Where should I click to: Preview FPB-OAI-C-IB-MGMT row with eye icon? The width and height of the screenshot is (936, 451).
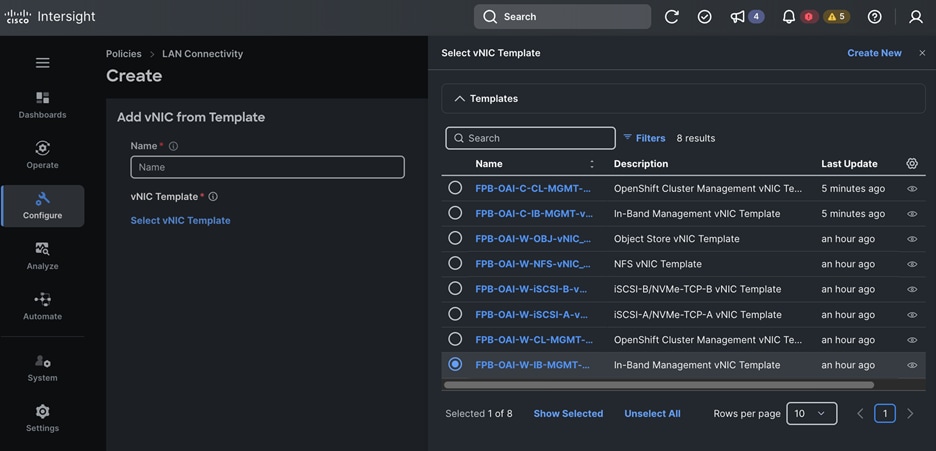click(x=912, y=214)
